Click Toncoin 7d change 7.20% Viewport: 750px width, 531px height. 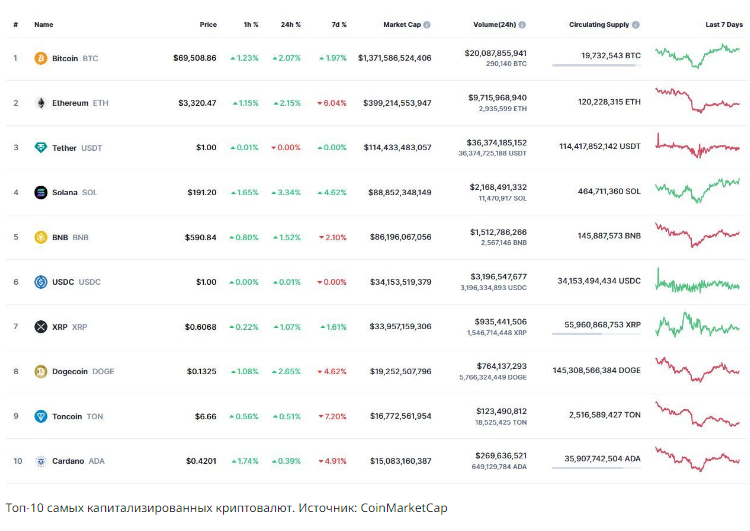[332, 416]
